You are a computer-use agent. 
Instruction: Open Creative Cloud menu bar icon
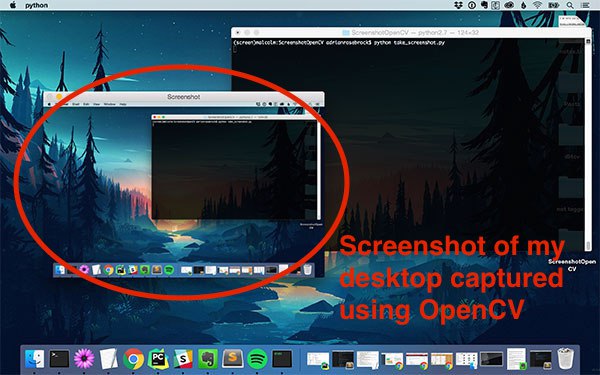pyautogui.click(x=509, y=5)
